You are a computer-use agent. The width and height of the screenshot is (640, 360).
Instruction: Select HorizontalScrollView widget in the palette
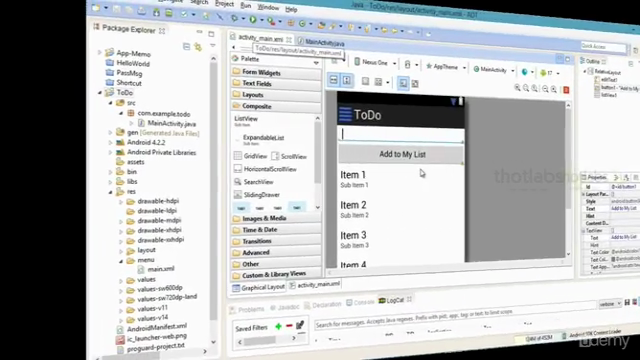point(265,169)
